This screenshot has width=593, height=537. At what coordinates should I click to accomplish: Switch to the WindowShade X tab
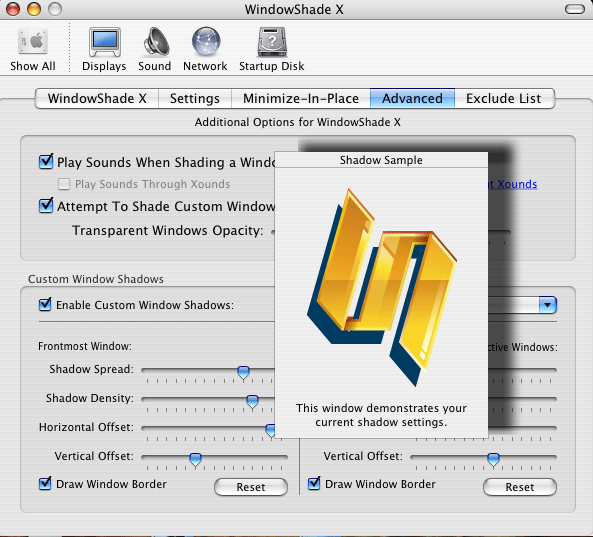[x=97, y=98]
